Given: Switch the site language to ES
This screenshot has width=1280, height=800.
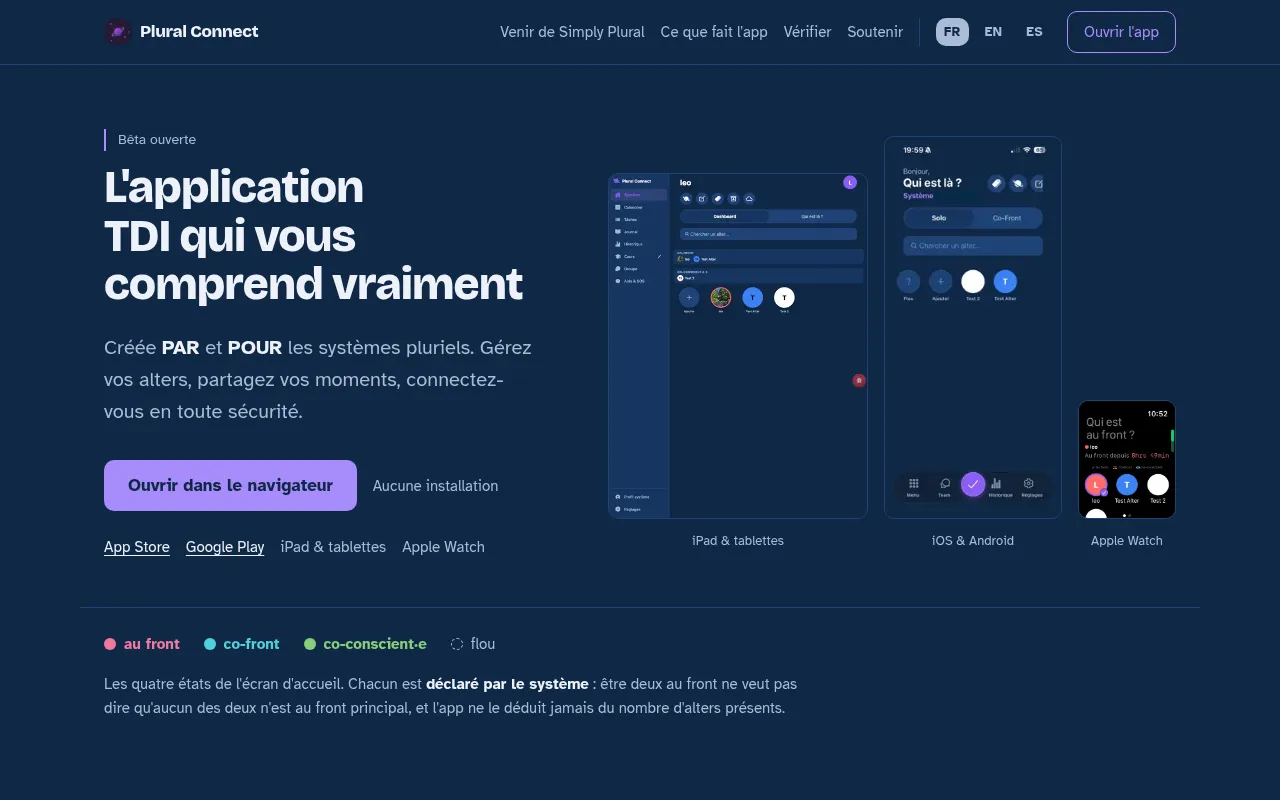Looking at the screenshot, I should point(1034,32).
